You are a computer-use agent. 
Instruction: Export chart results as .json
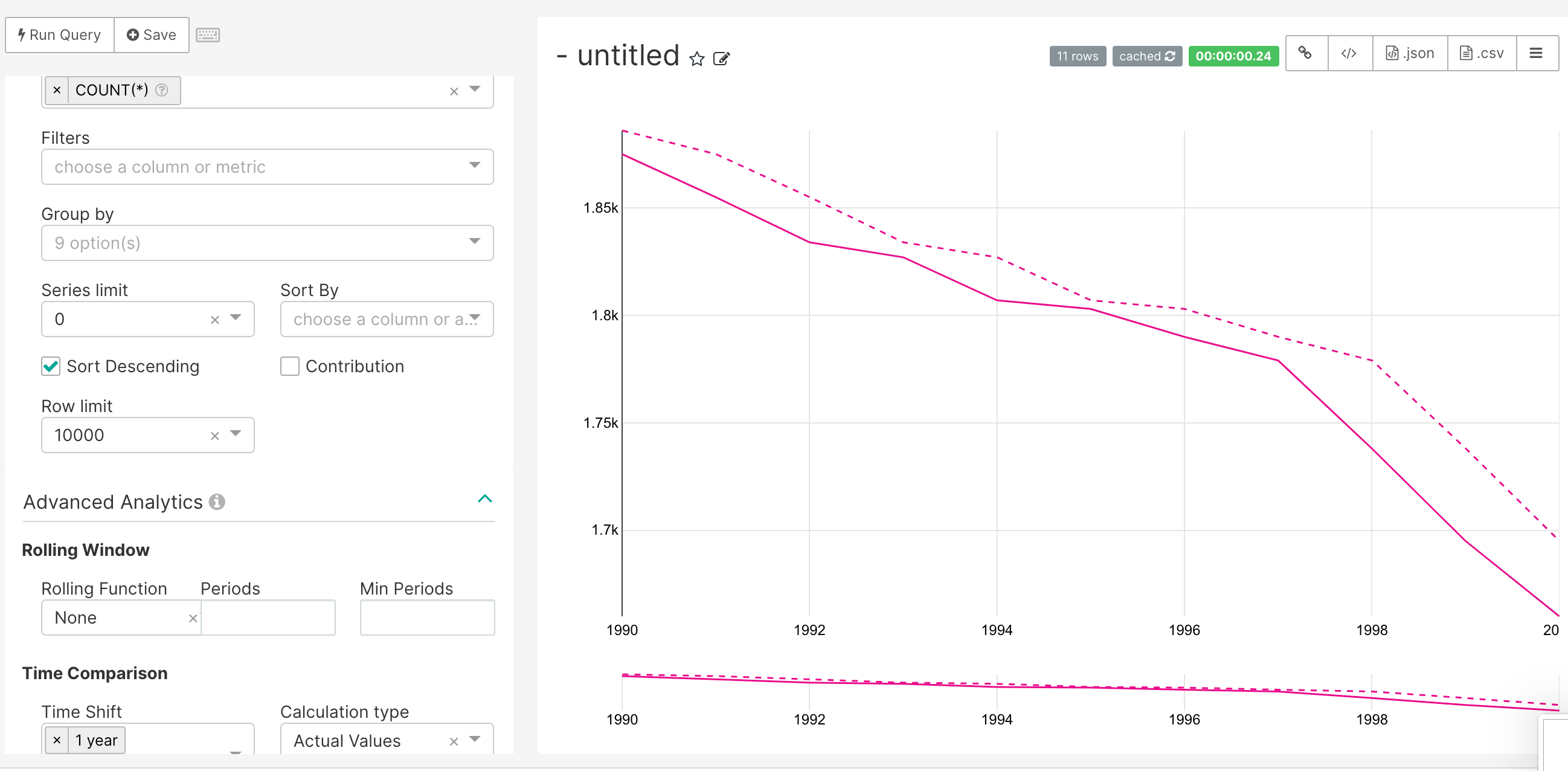[x=1409, y=53]
